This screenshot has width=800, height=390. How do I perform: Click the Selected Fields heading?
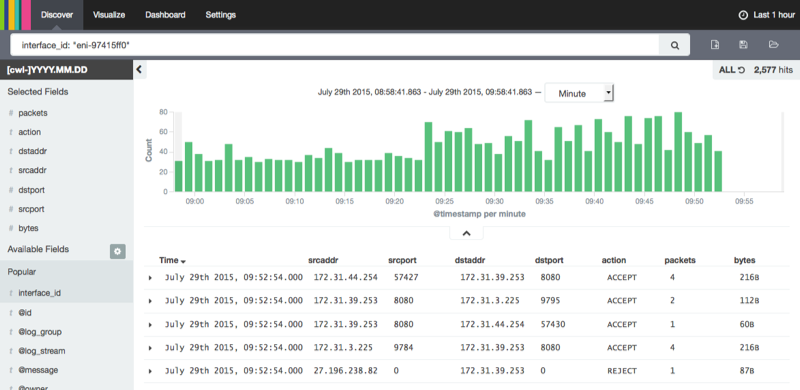pos(38,92)
